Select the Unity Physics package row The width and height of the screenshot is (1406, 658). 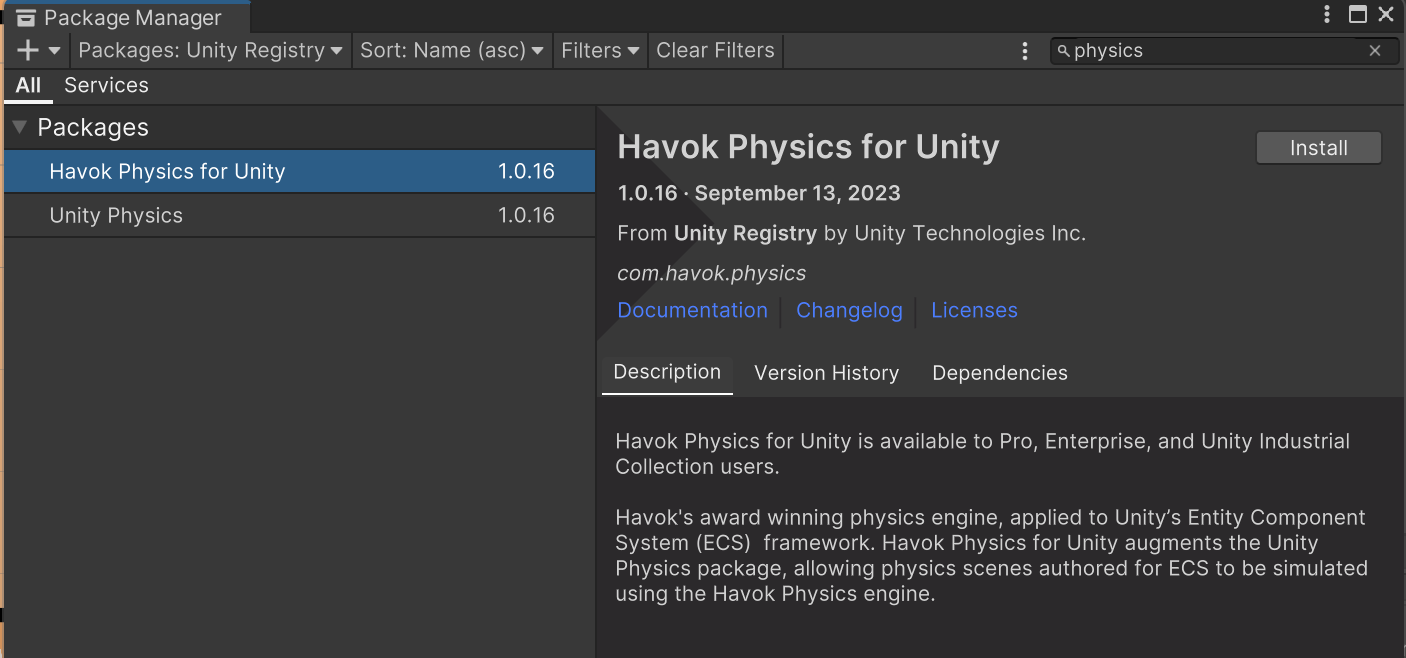point(300,215)
